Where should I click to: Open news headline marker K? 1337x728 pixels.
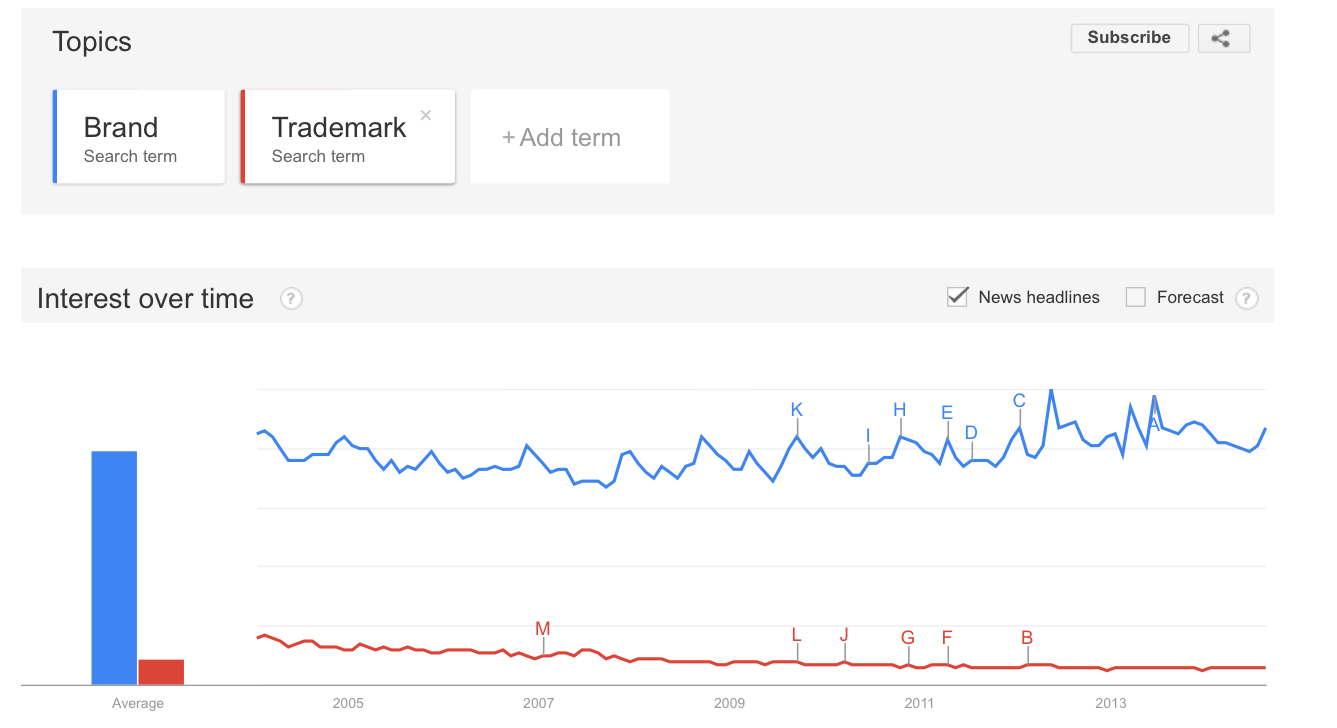[x=797, y=410]
